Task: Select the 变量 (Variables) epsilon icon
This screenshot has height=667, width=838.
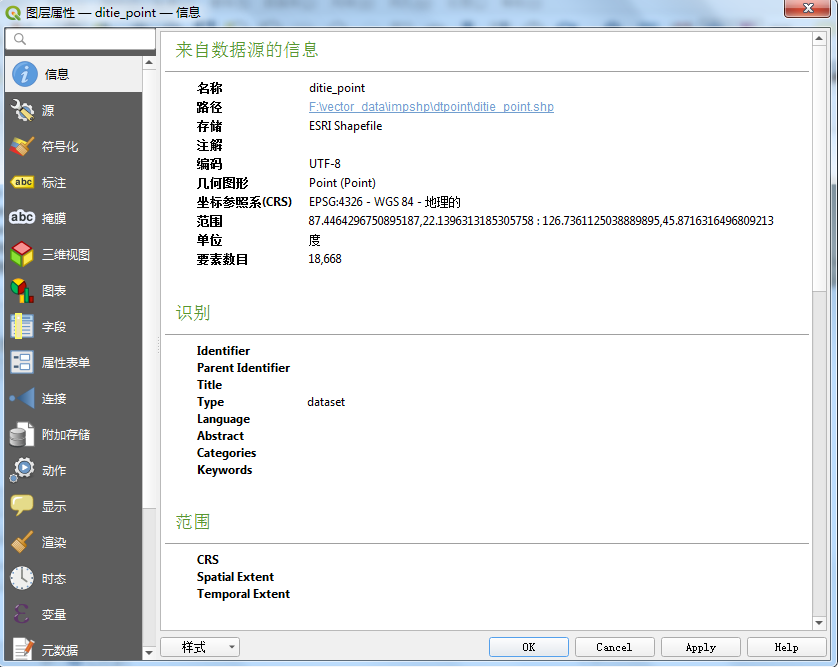Action: [x=22, y=614]
